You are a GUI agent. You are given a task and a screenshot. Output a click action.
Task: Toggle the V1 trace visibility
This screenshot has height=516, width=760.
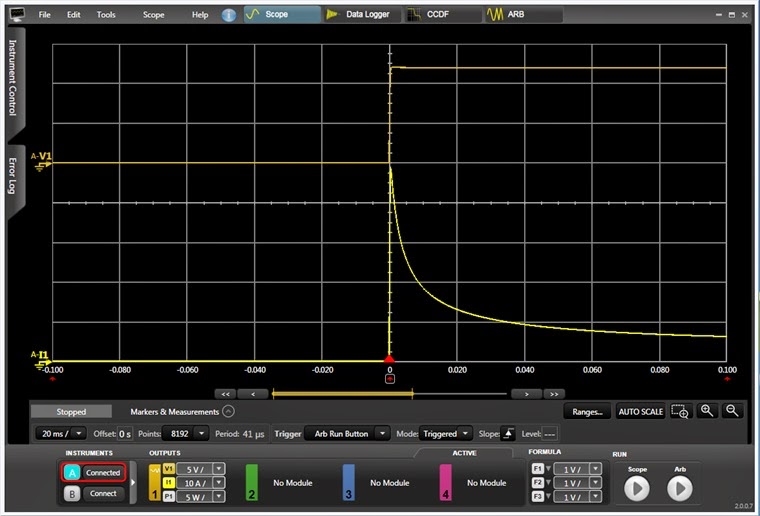(169, 469)
